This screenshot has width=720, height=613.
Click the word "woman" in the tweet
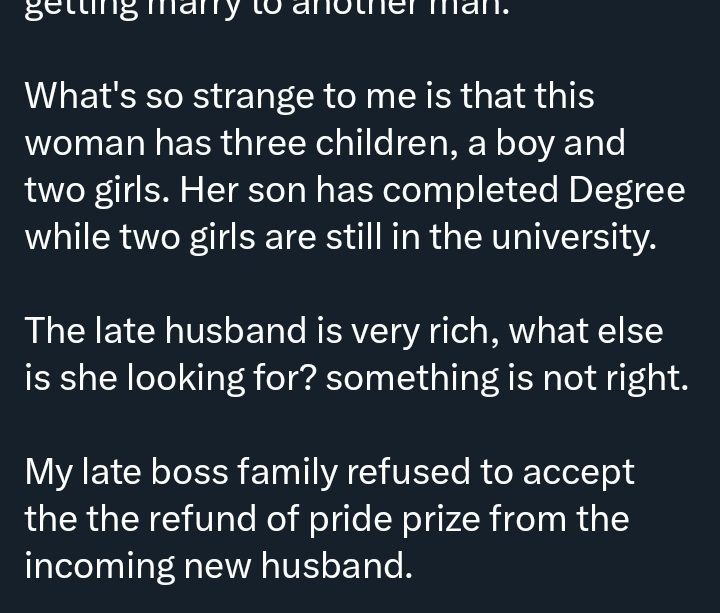click(84, 143)
